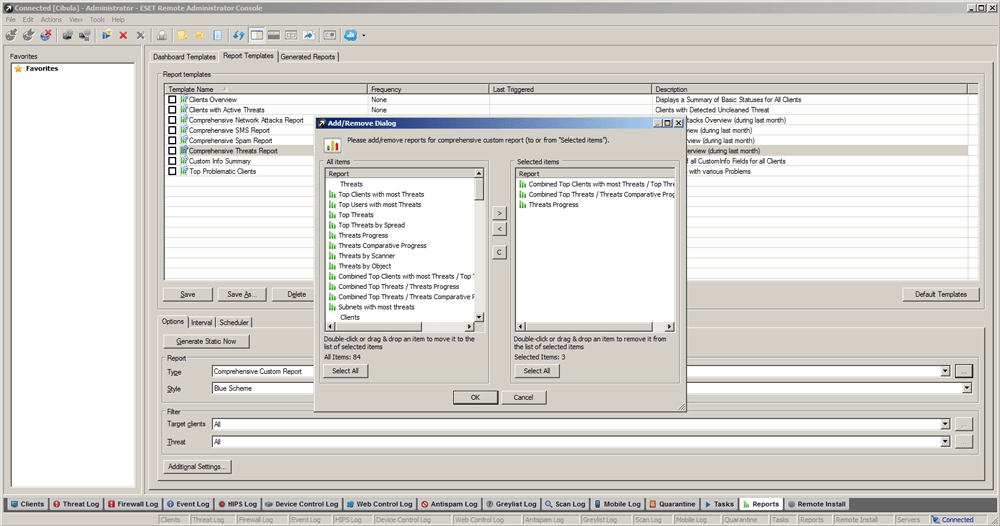
Task: Click the > add item button
Action: click(x=499, y=213)
